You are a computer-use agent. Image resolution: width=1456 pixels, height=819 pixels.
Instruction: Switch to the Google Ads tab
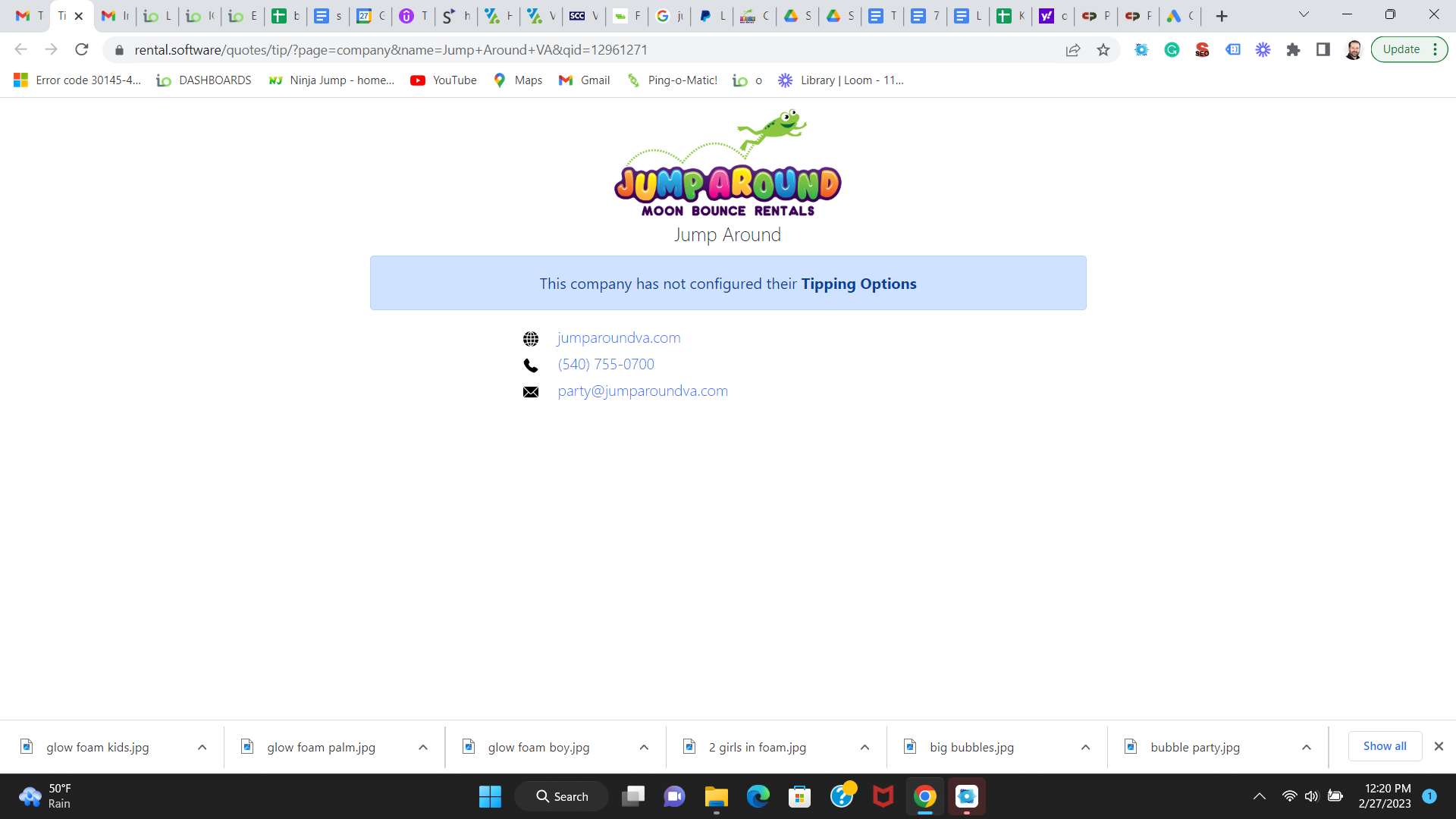coord(1181,16)
